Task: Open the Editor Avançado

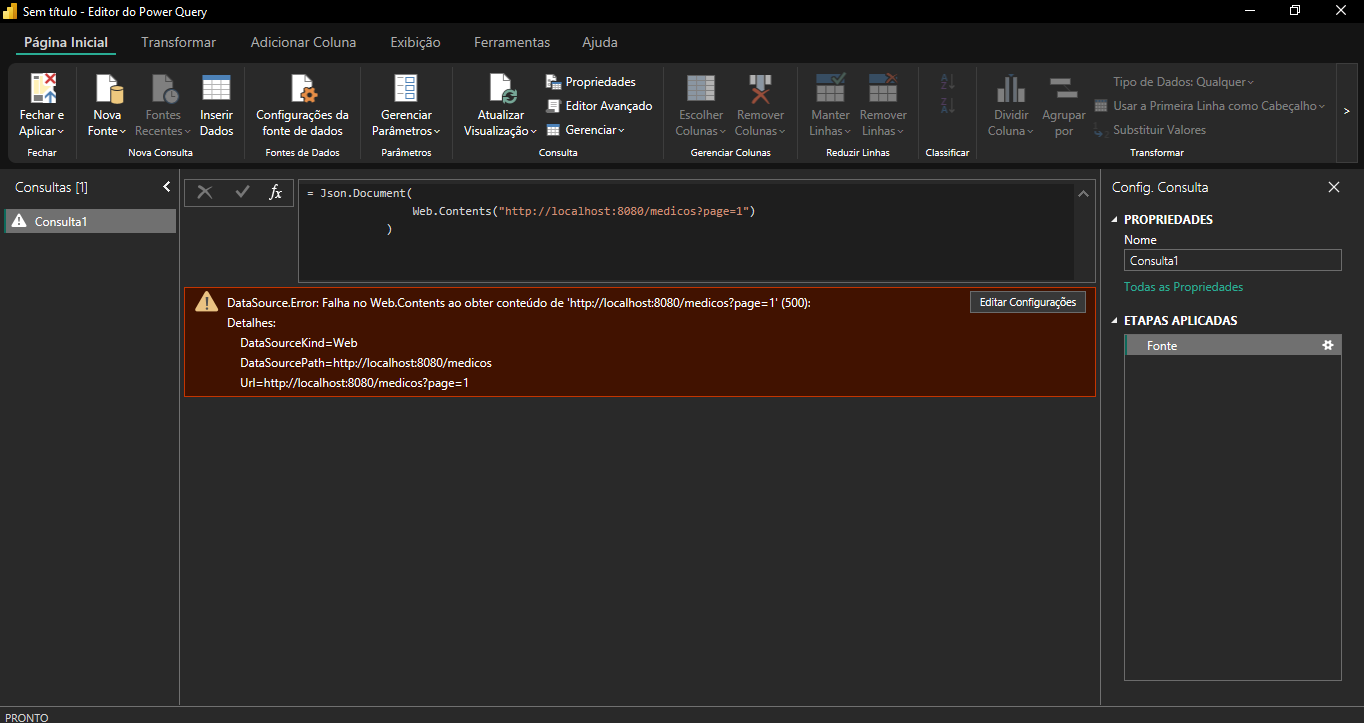Action: (x=600, y=106)
